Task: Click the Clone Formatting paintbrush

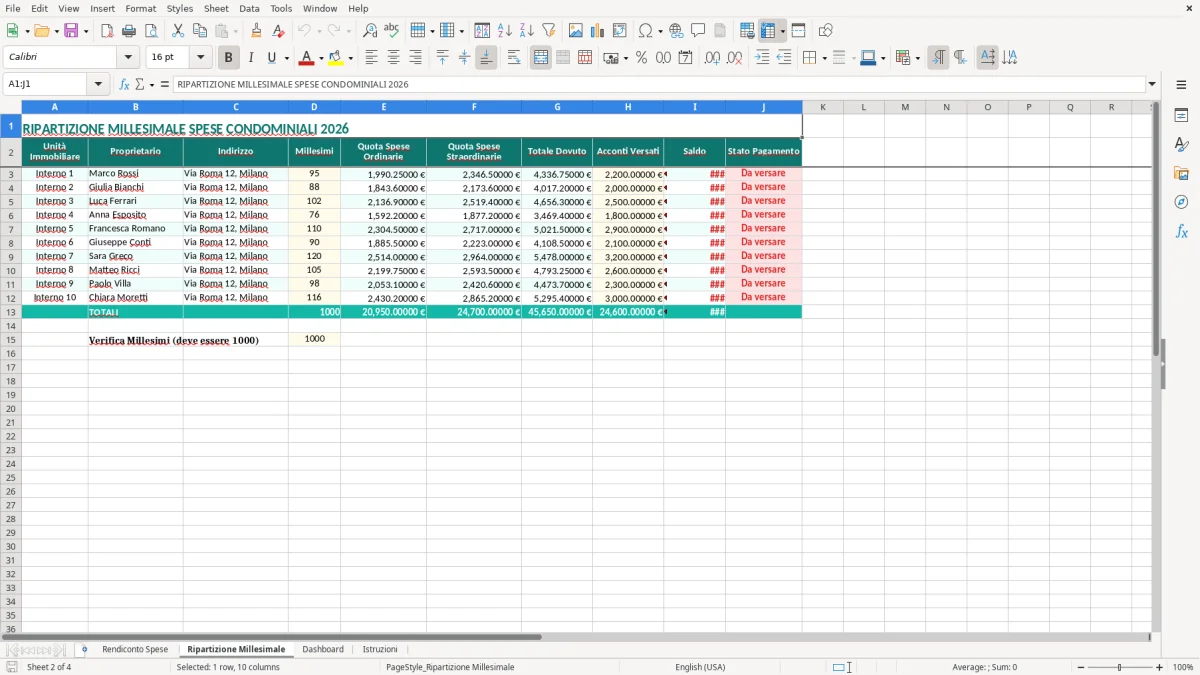Action: coord(257,30)
